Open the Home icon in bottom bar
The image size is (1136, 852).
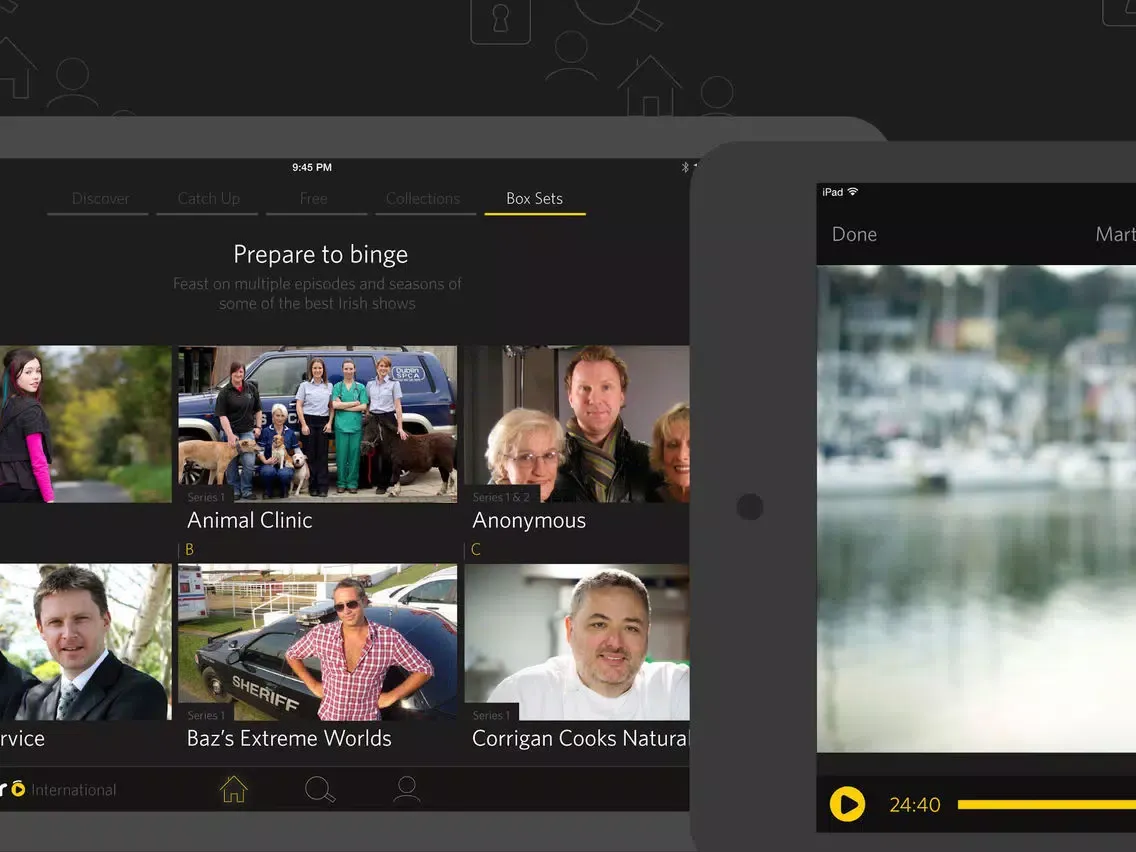click(x=233, y=789)
